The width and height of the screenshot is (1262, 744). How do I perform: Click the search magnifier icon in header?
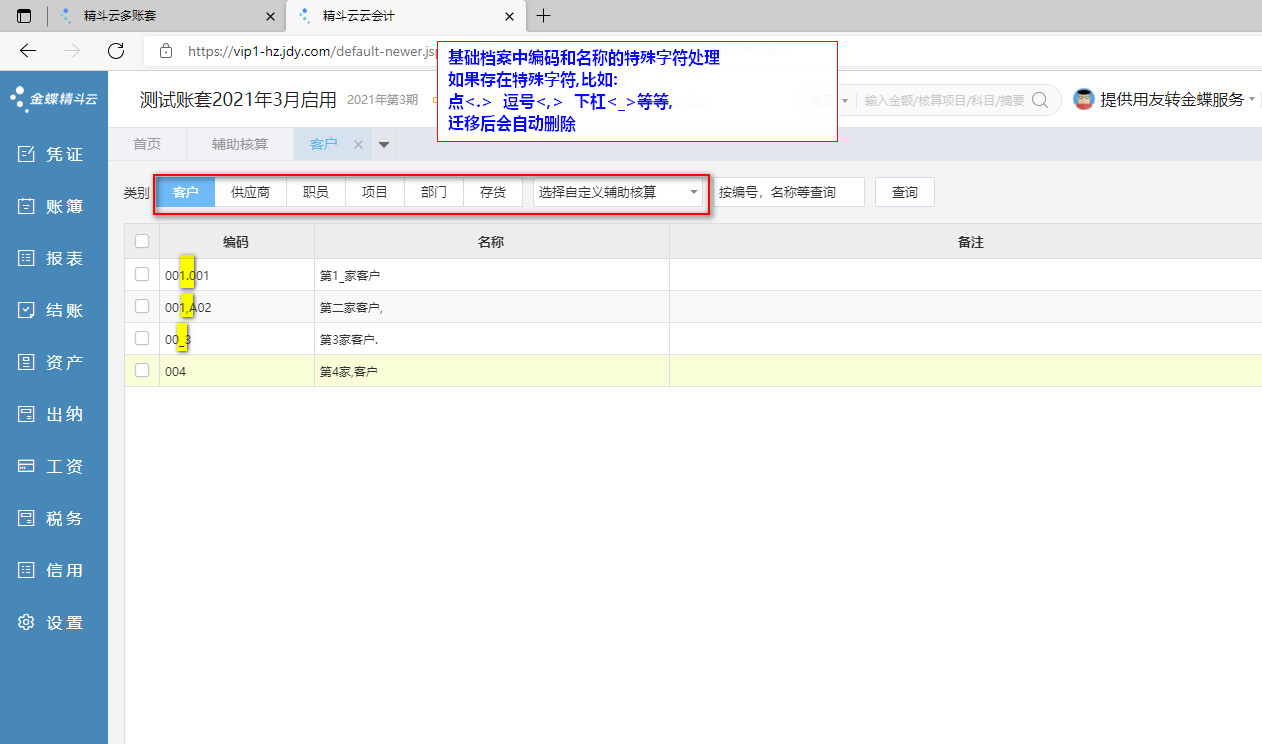coord(1040,100)
